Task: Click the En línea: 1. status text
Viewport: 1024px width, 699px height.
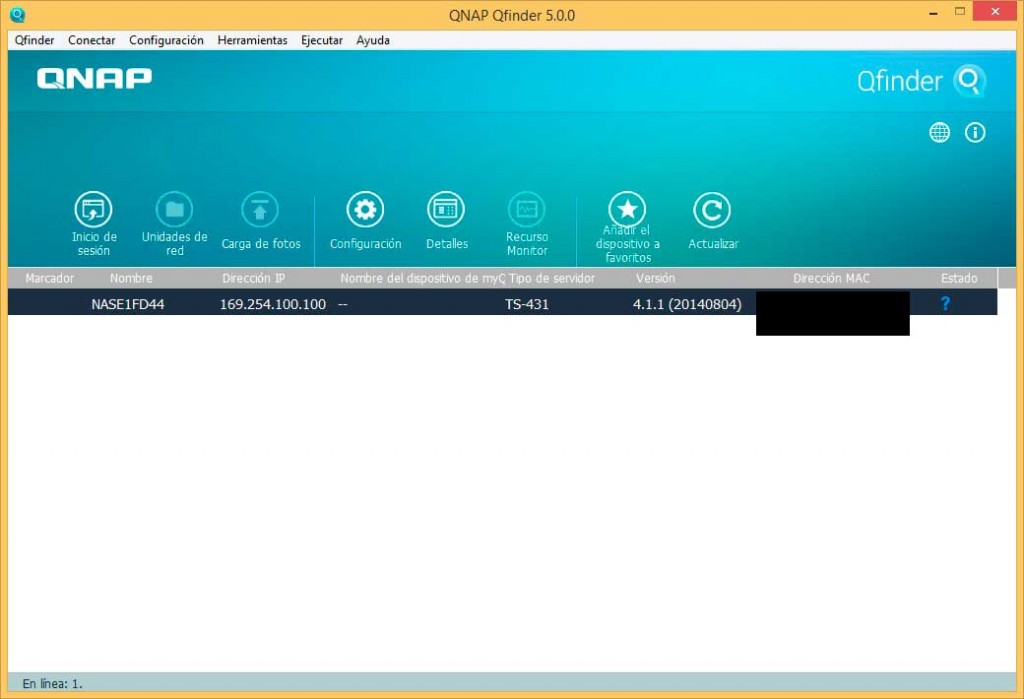Action: (52, 683)
